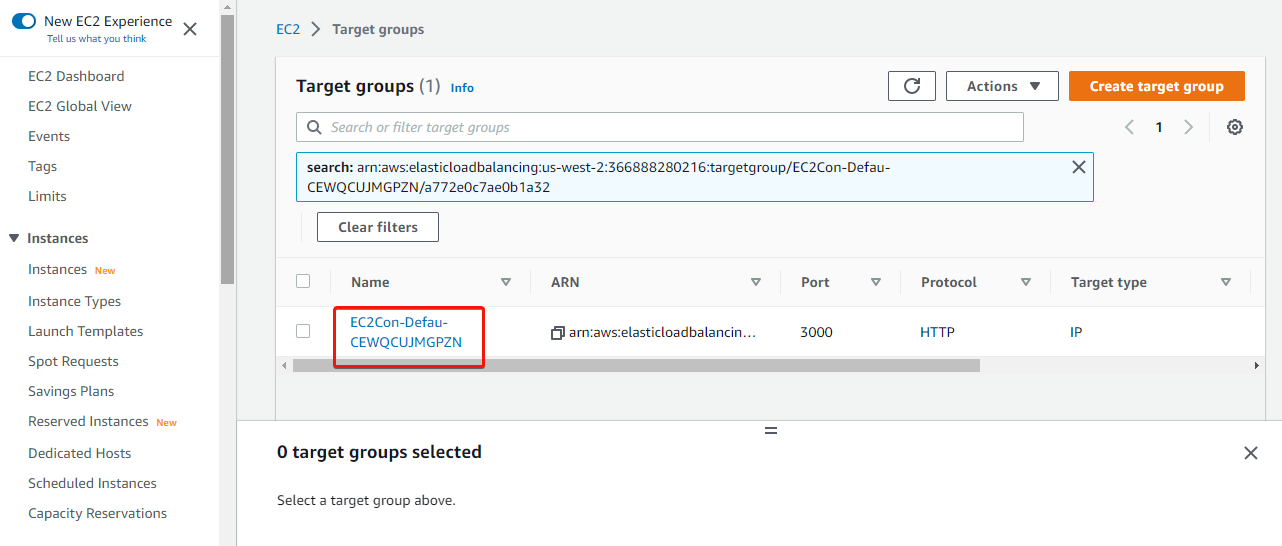Copy the ARN using the copy icon
This screenshot has height=546, width=1282.
(x=558, y=332)
